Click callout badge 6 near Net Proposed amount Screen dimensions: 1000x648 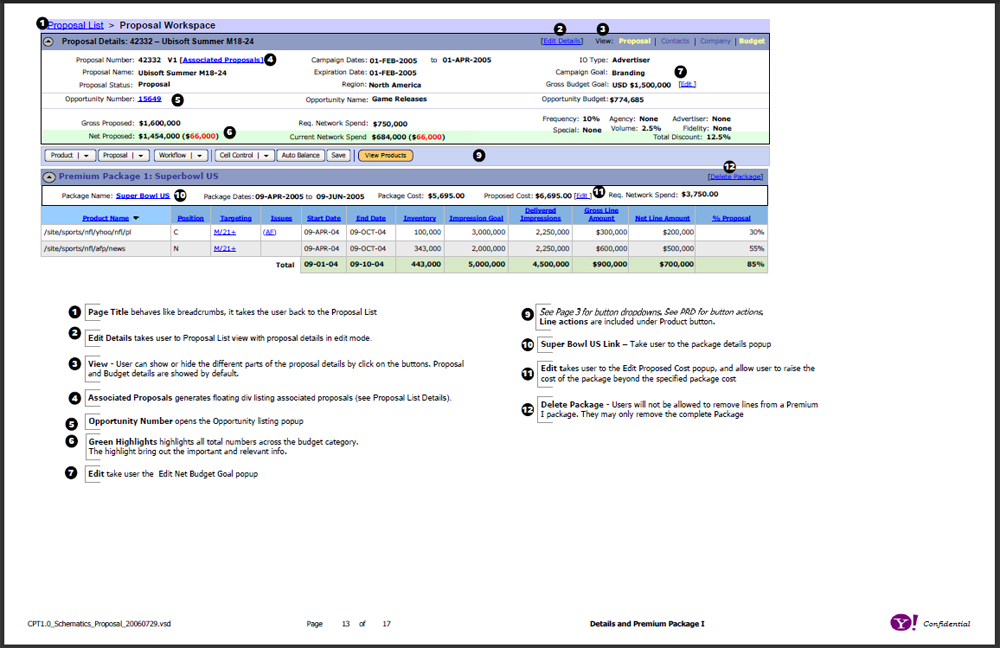tap(230, 132)
